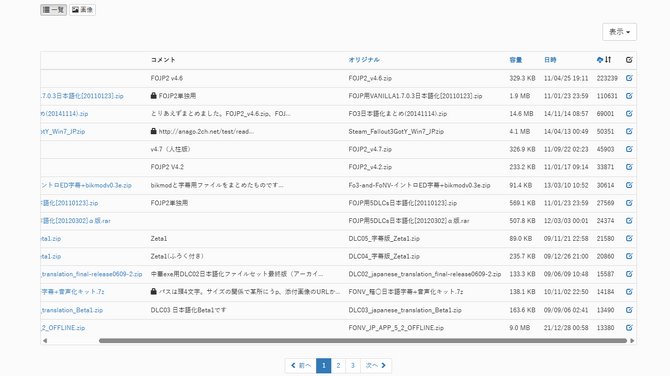Edit the FOJP2_v4.6.zip row
This screenshot has width=670, height=376.
pos(629,78)
